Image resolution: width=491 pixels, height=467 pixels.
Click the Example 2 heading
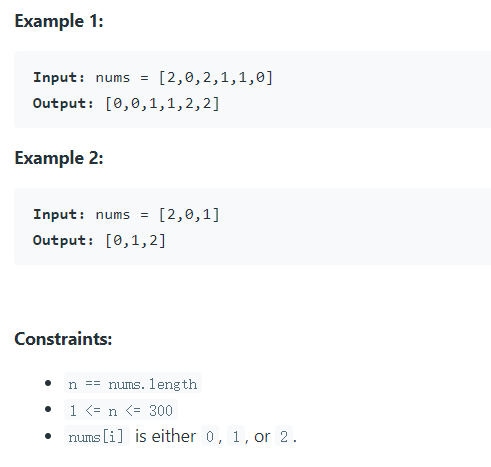point(59,158)
